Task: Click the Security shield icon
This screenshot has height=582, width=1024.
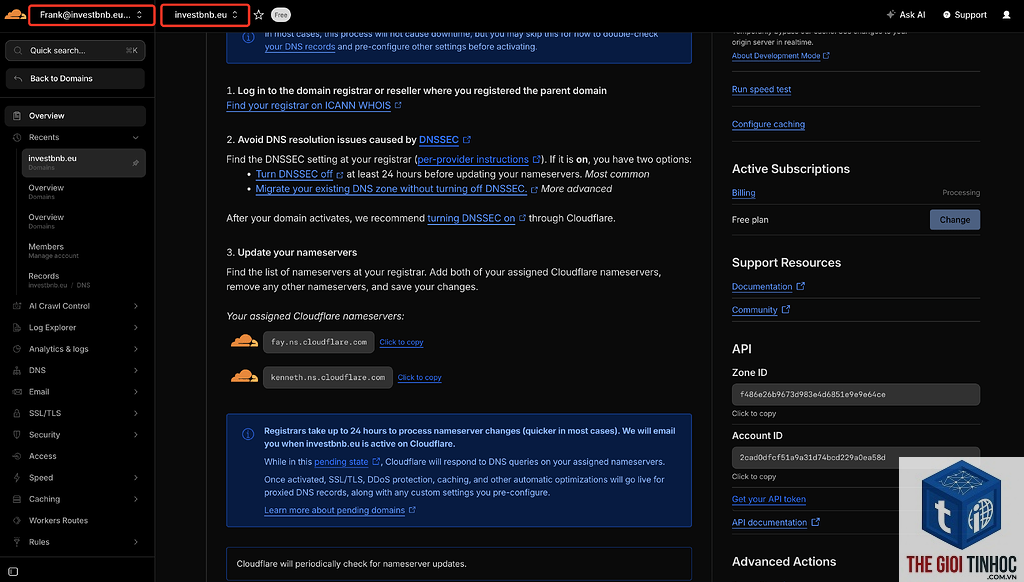Action: pos(17,435)
